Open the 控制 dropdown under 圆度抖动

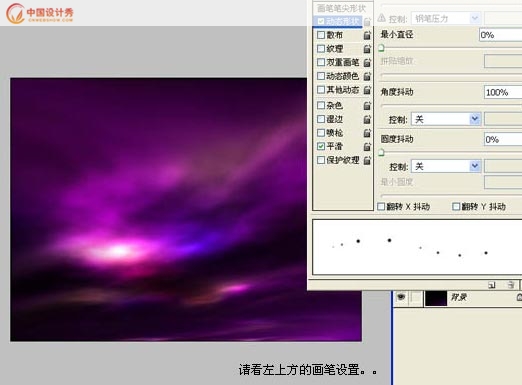click(446, 166)
